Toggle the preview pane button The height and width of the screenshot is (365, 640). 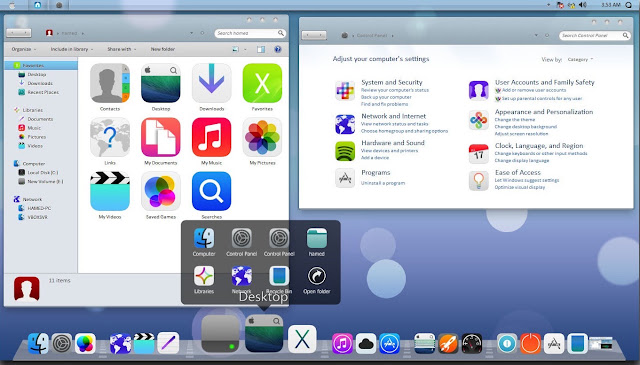[x=261, y=49]
